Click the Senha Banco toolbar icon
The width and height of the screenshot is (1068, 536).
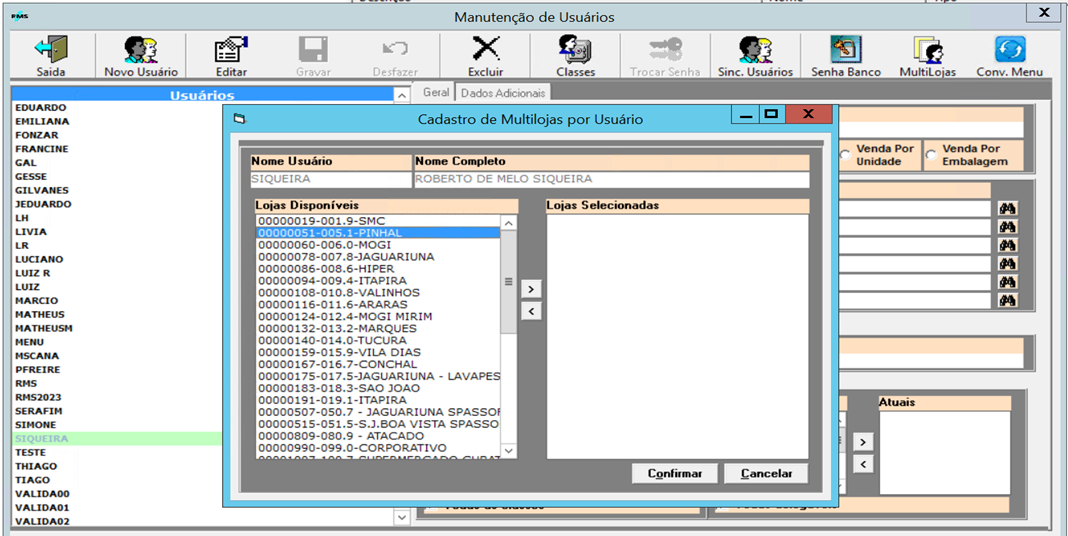(x=845, y=50)
